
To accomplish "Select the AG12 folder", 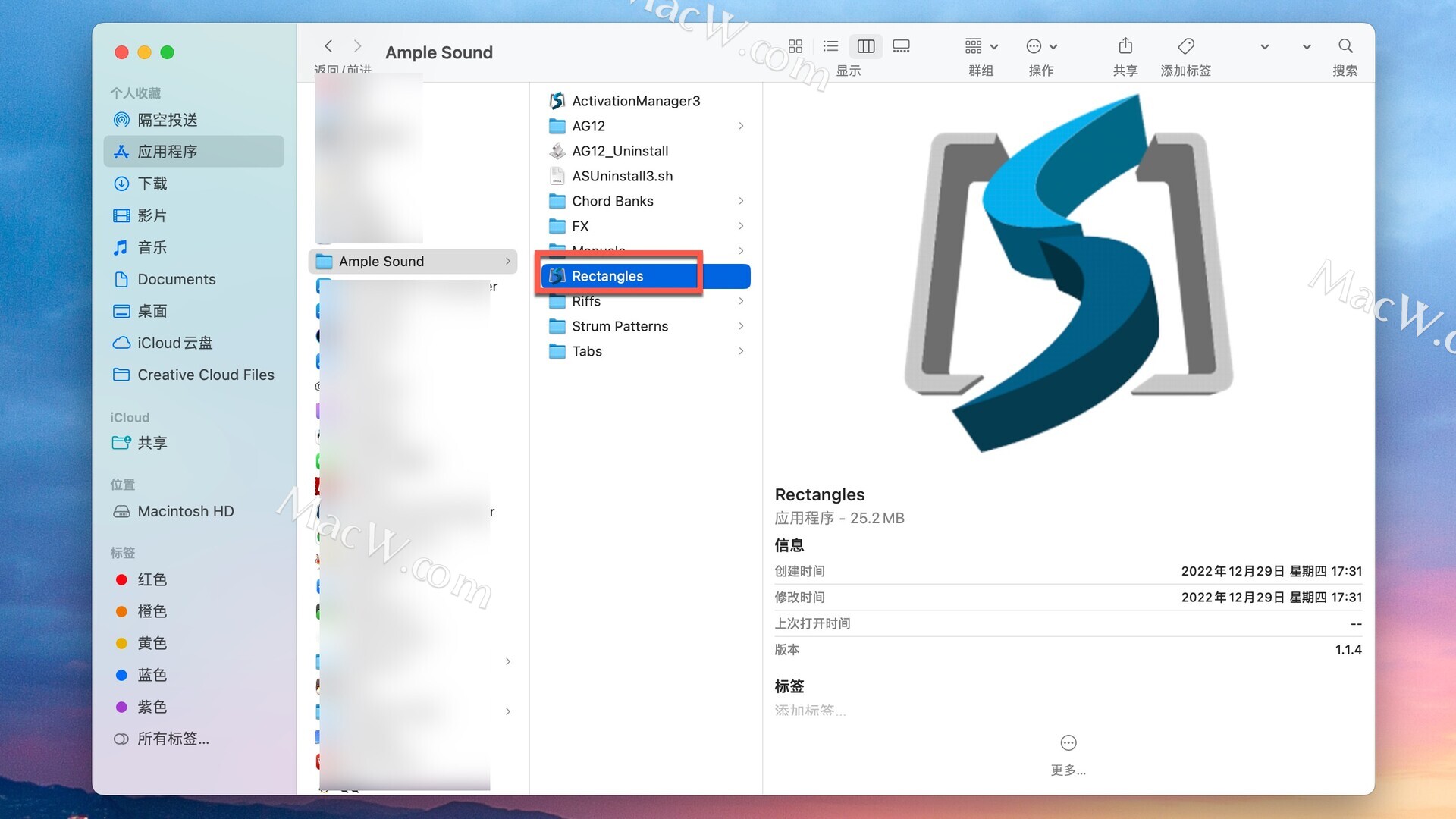I will click(x=646, y=126).
